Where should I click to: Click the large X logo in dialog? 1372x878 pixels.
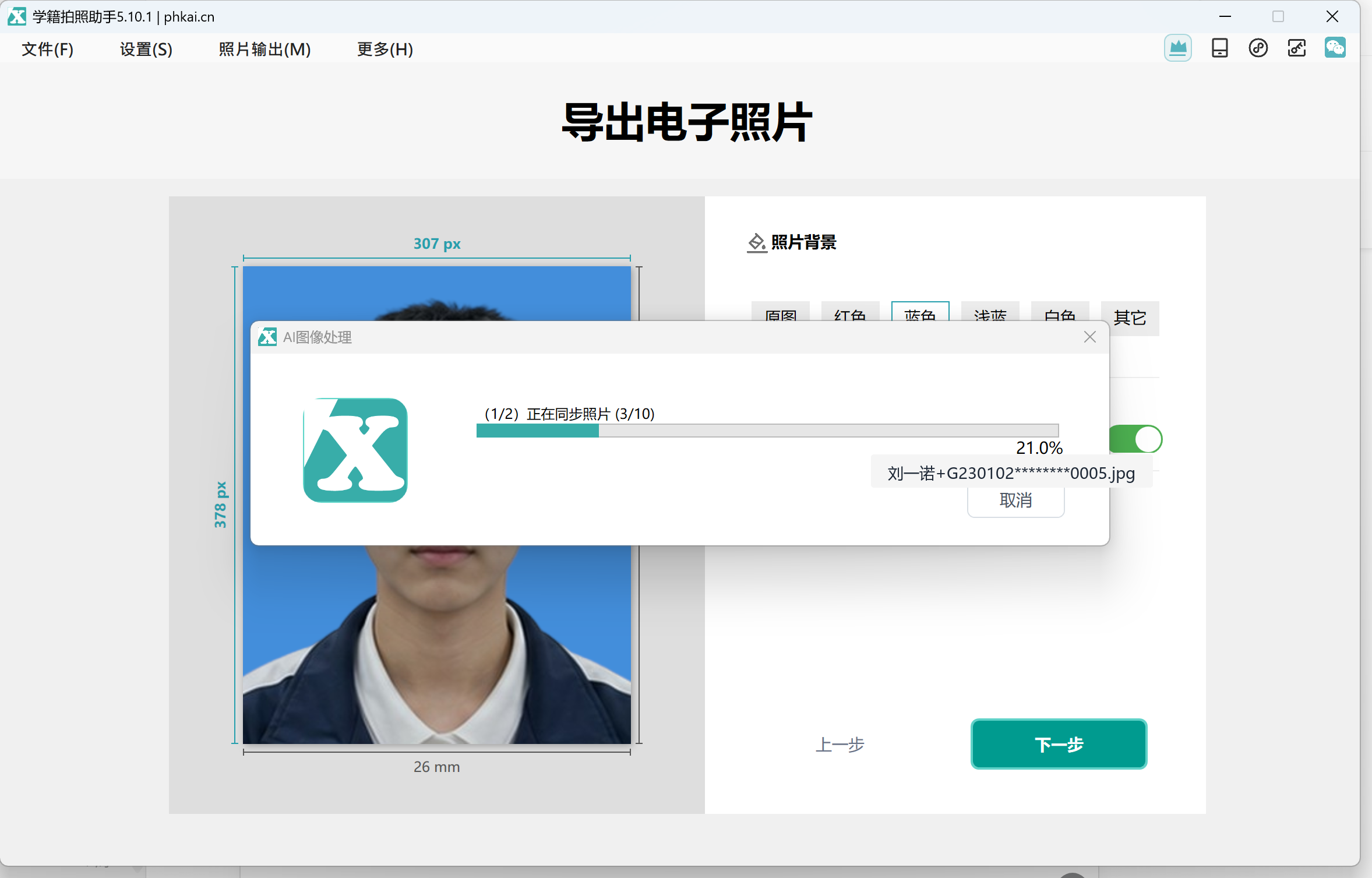pos(355,450)
